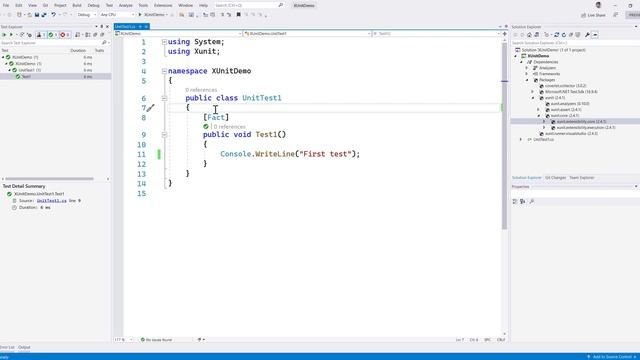Click the Property Pages wrench in Properties panel

point(532,201)
